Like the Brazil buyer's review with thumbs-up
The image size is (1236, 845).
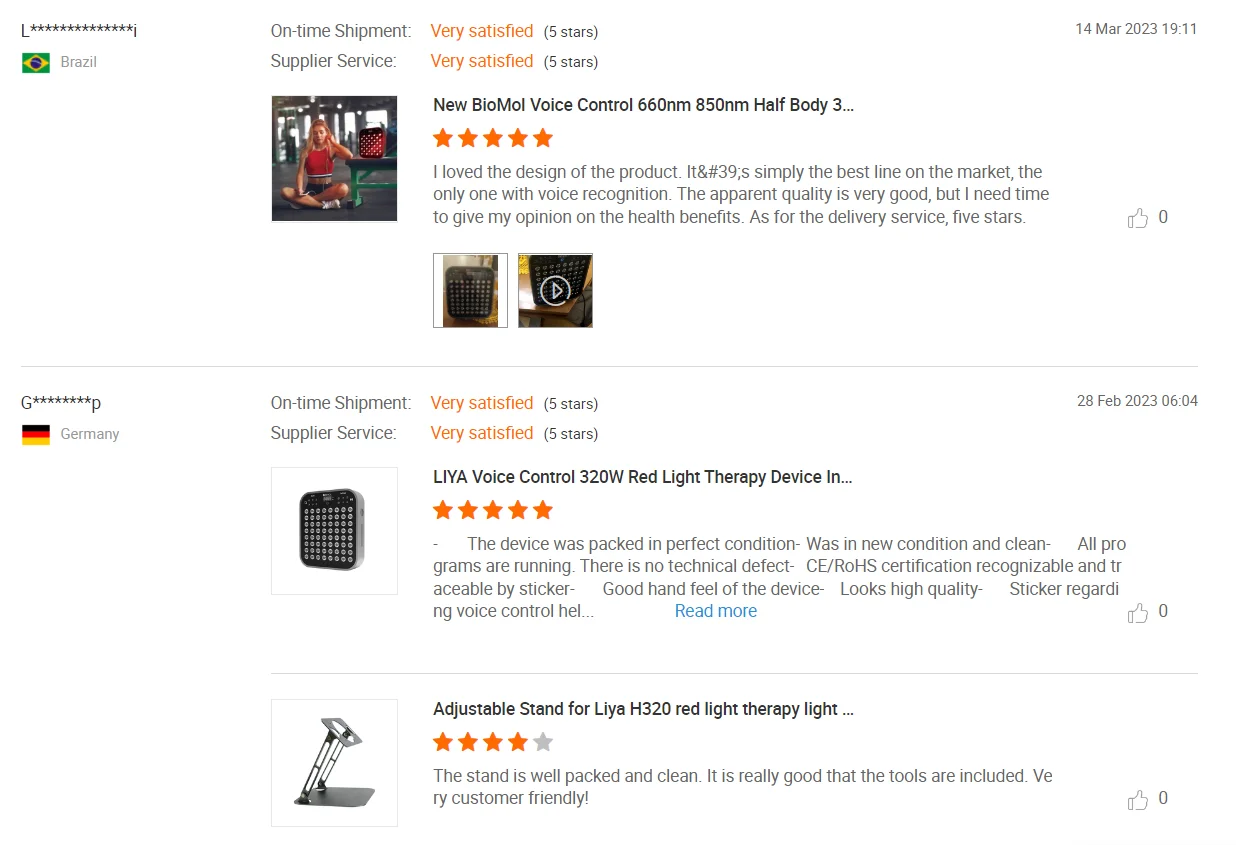point(1138,218)
